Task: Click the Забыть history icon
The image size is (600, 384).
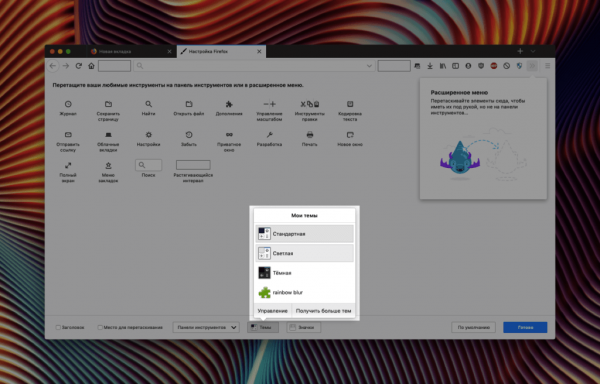Action: pyautogui.click(x=189, y=135)
